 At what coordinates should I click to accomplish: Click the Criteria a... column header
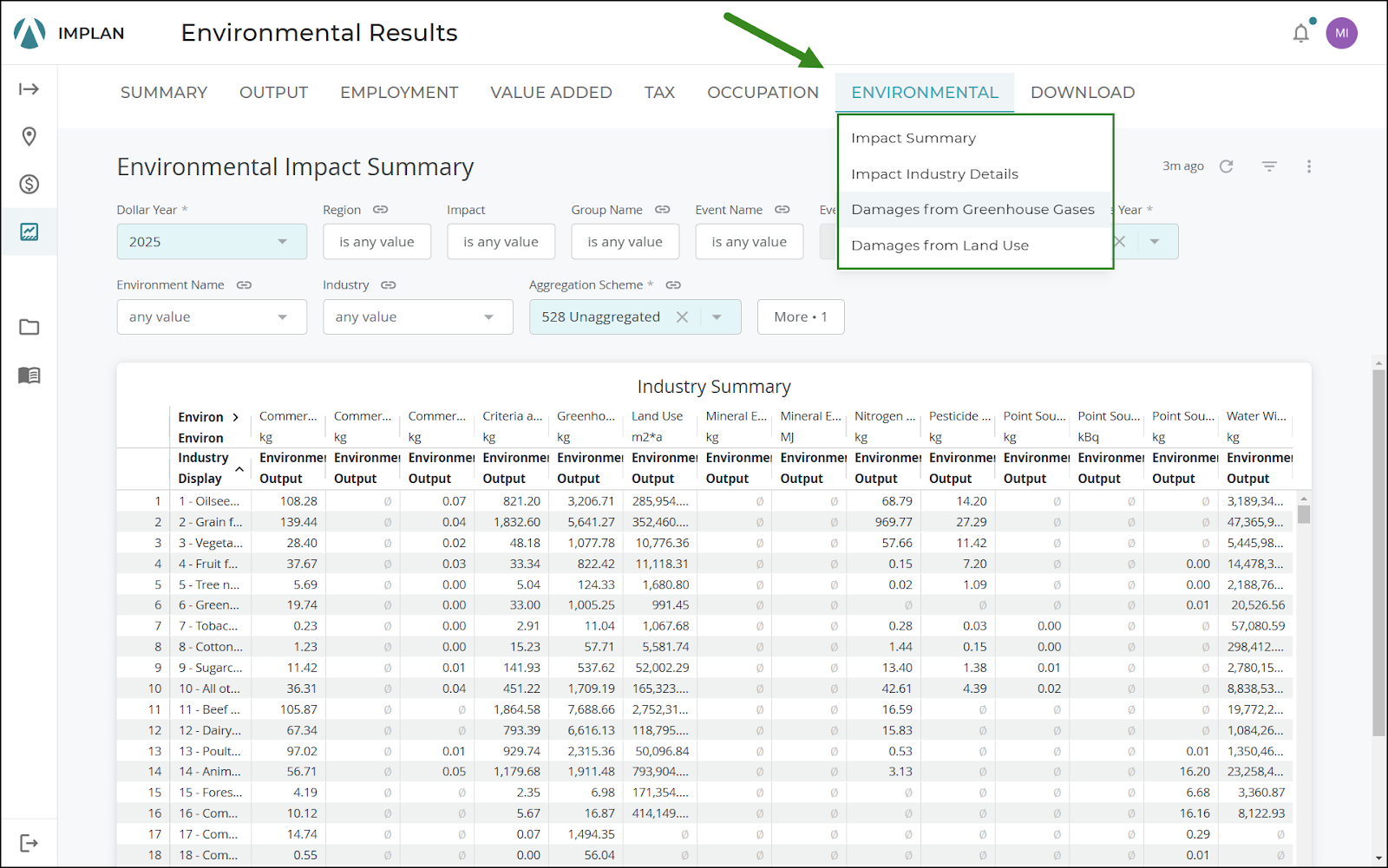512,416
